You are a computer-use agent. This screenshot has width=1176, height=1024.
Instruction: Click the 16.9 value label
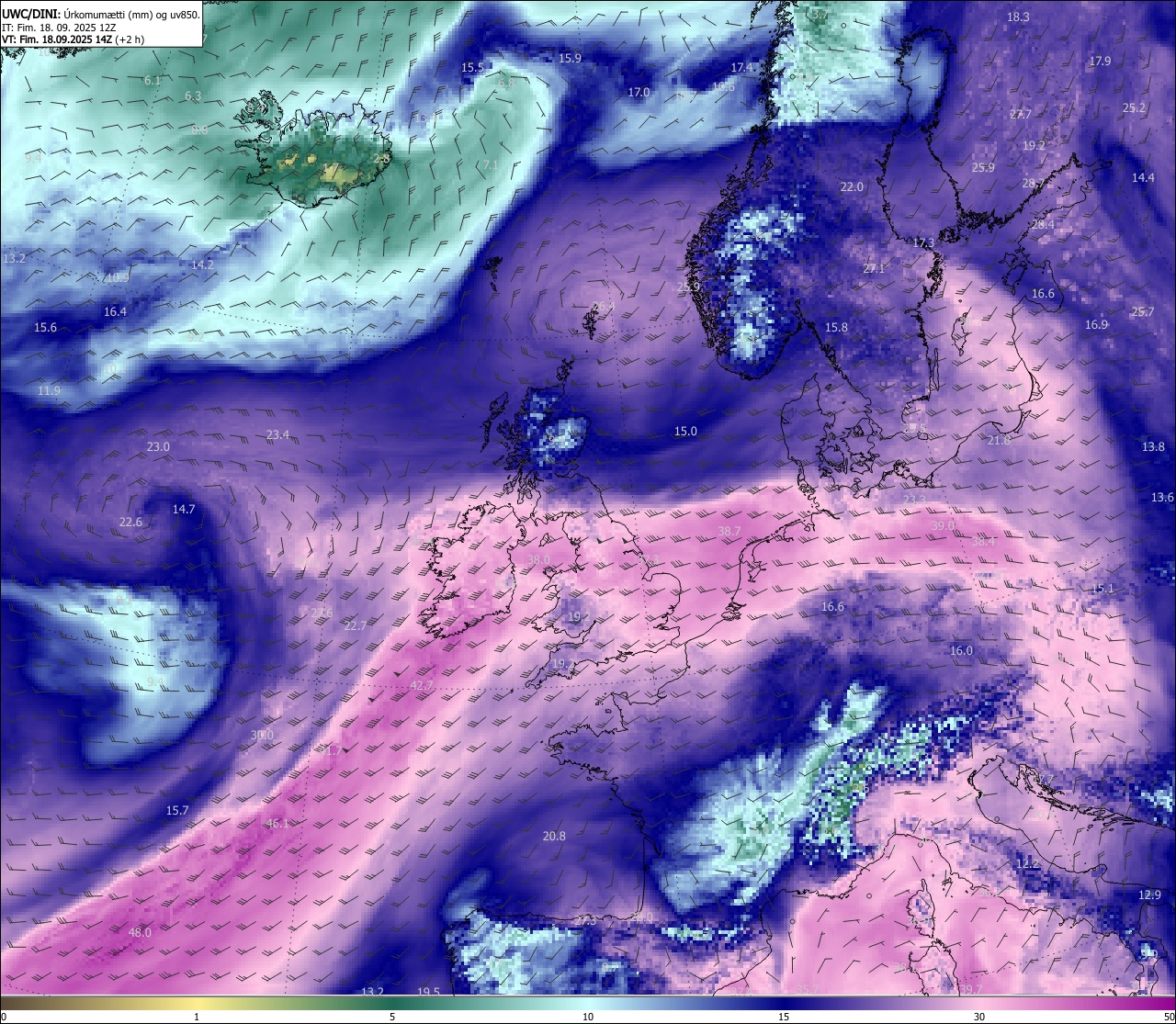[x=1096, y=324]
